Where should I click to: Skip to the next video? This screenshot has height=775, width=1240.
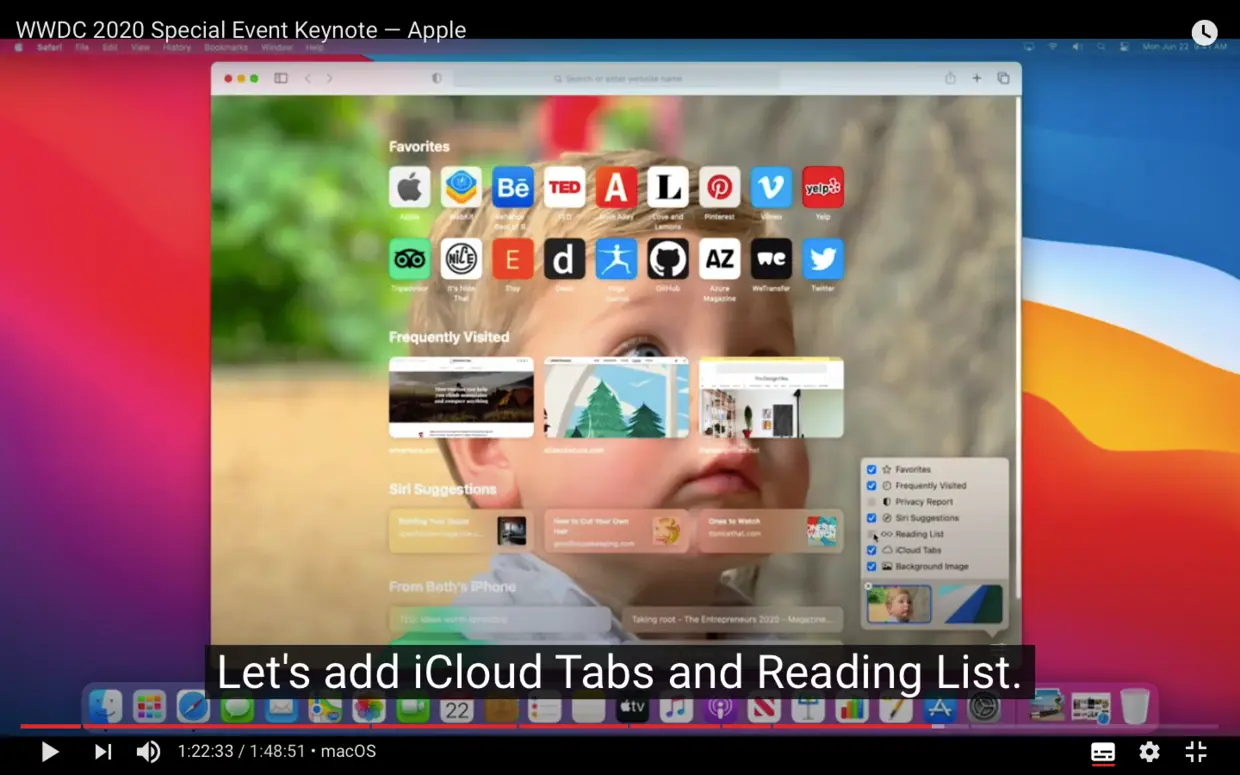(103, 752)
